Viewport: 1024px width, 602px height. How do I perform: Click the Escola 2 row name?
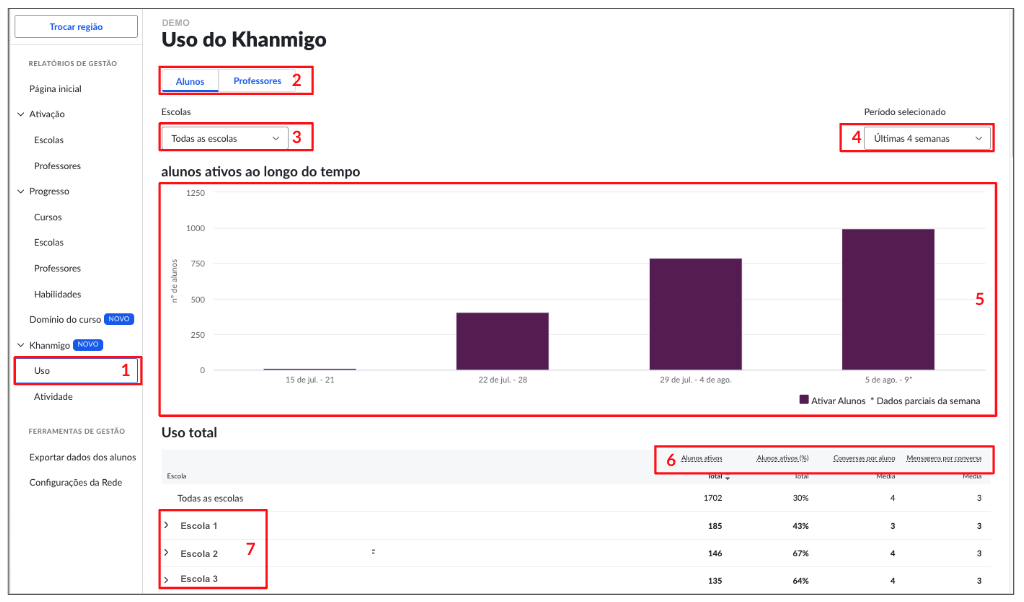pyautogui.click(x=199, y=554)
